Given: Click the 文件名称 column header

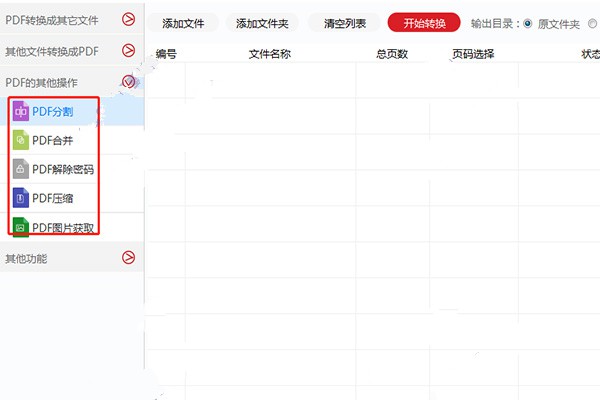Looking at the screenshot, I should pos(269,54).
